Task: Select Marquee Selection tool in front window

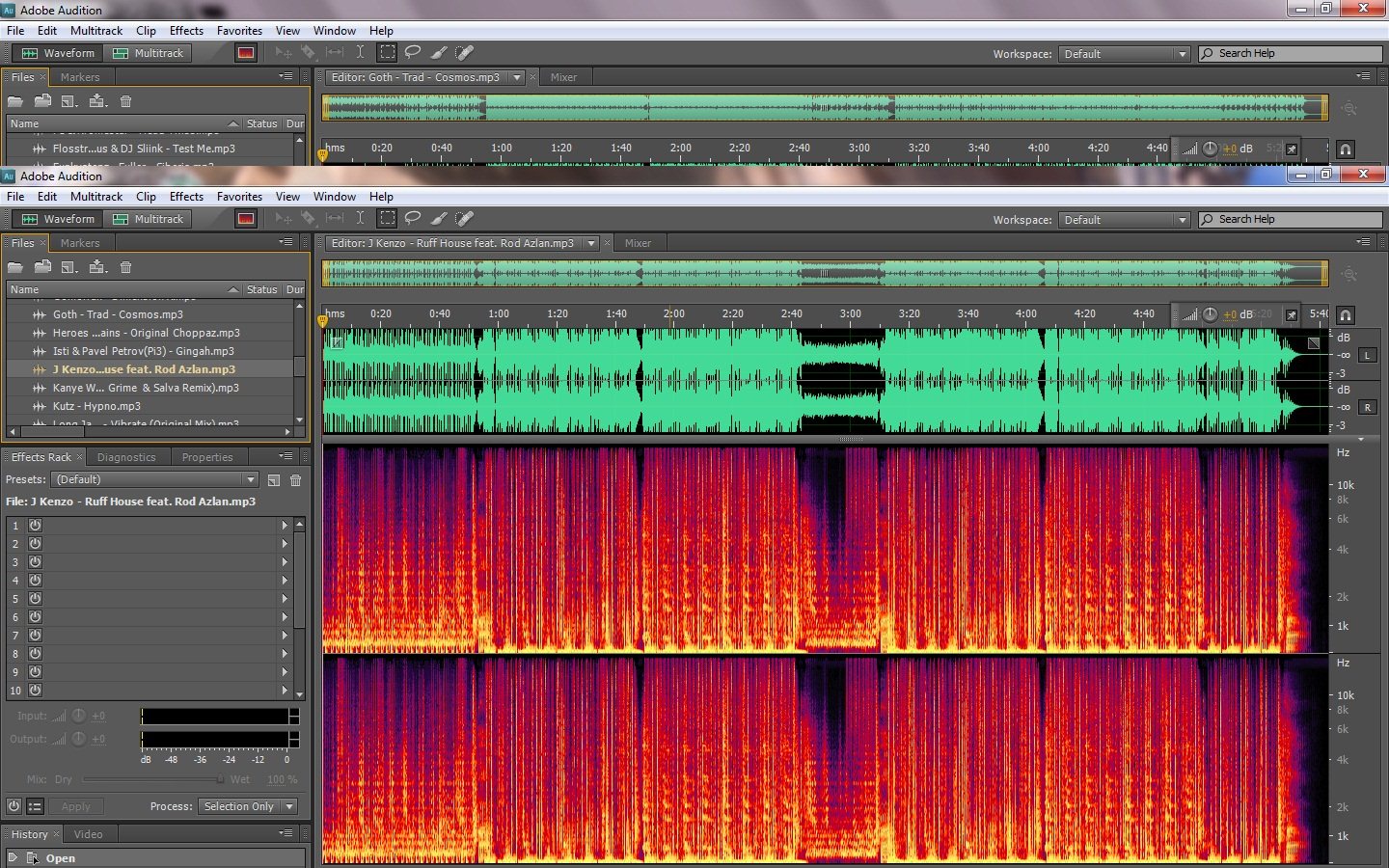Action: click(387, 219)
